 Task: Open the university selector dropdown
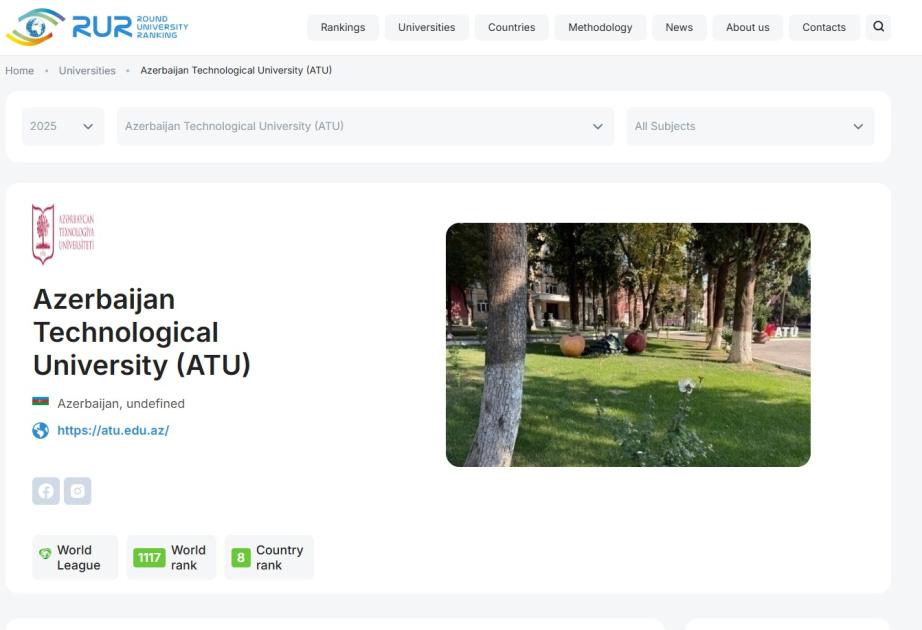point(365,127)
